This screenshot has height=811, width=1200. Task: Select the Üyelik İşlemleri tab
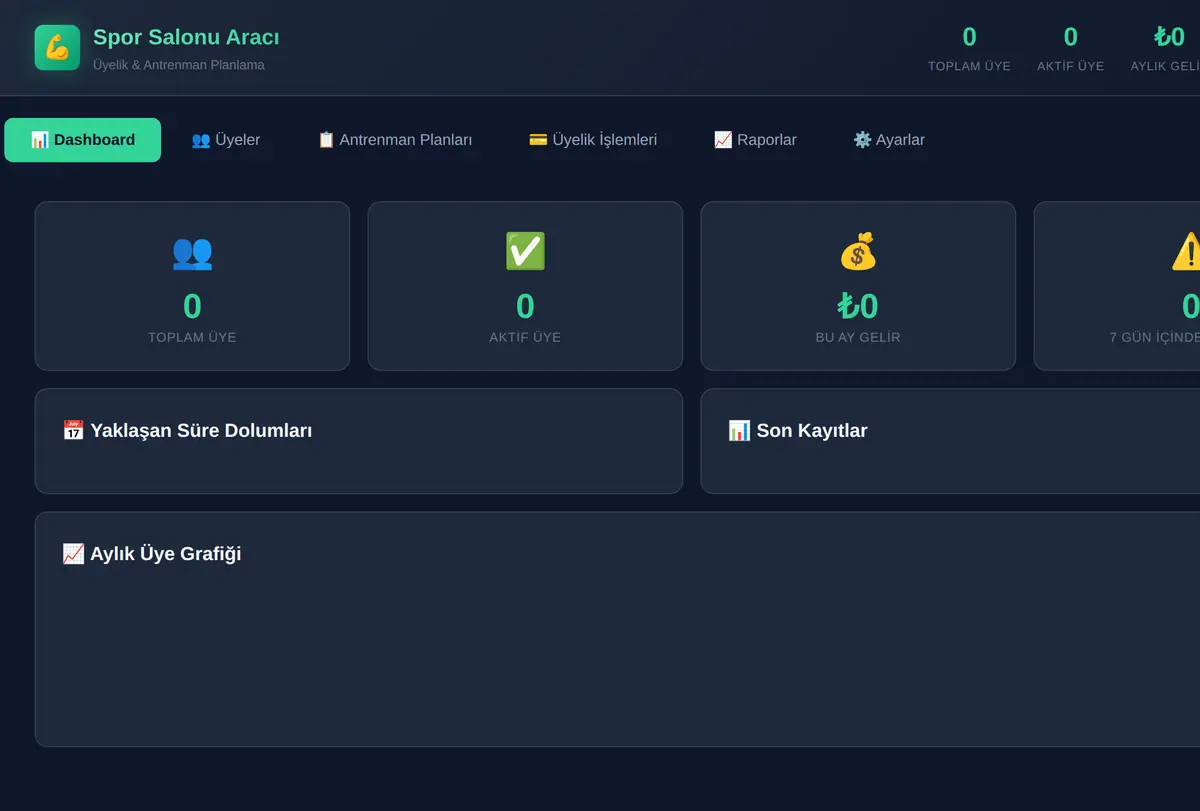point(593,140)
